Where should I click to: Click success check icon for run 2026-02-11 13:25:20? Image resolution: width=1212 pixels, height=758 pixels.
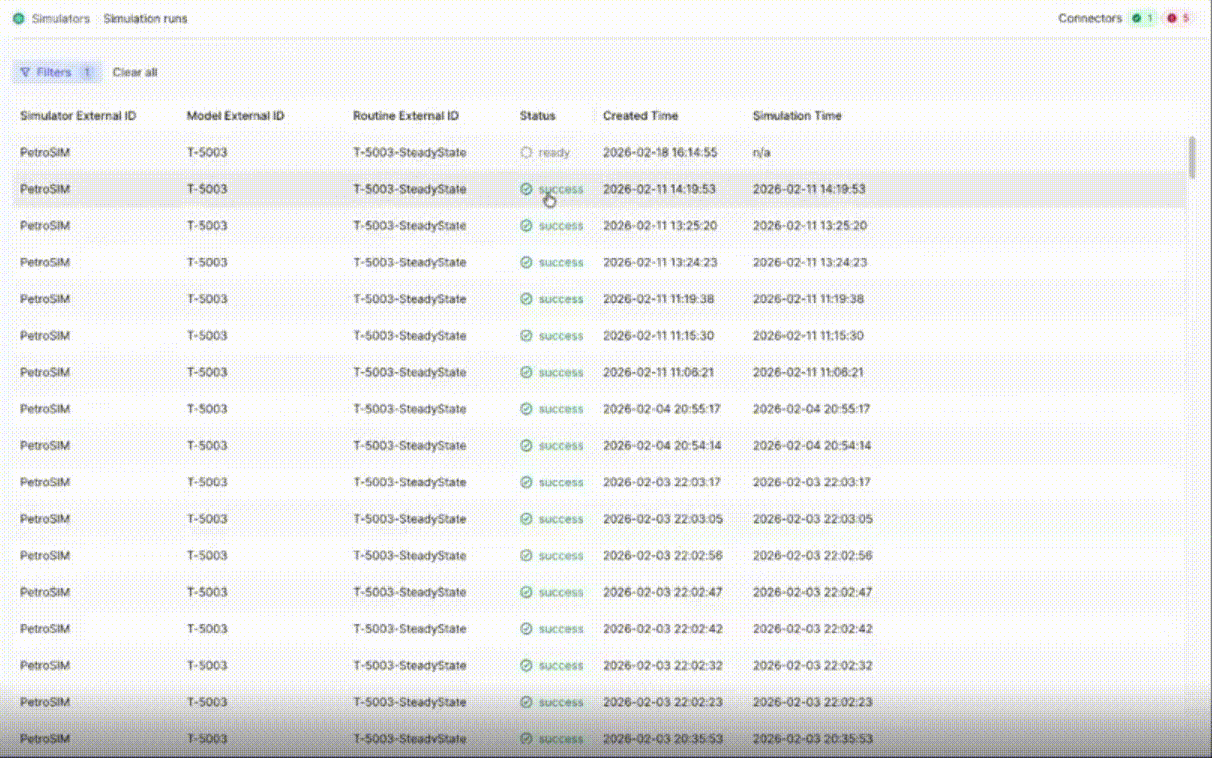coord(526,226)
